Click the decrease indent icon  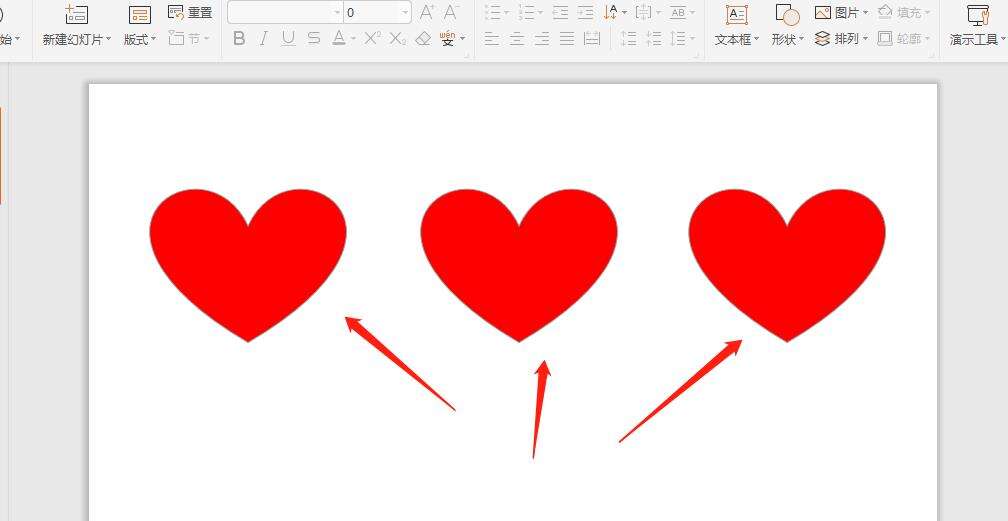tap(561, 12)
